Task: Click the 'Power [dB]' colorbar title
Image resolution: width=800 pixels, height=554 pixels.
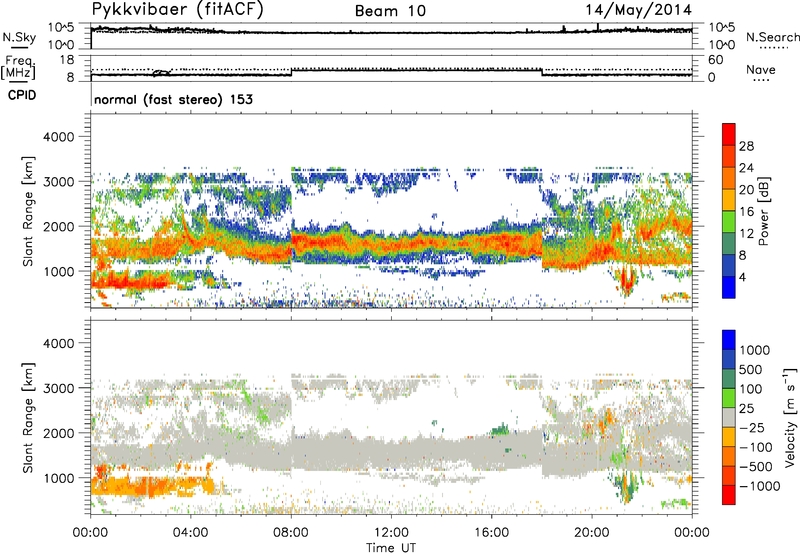Action: click(x=763, y=211)
